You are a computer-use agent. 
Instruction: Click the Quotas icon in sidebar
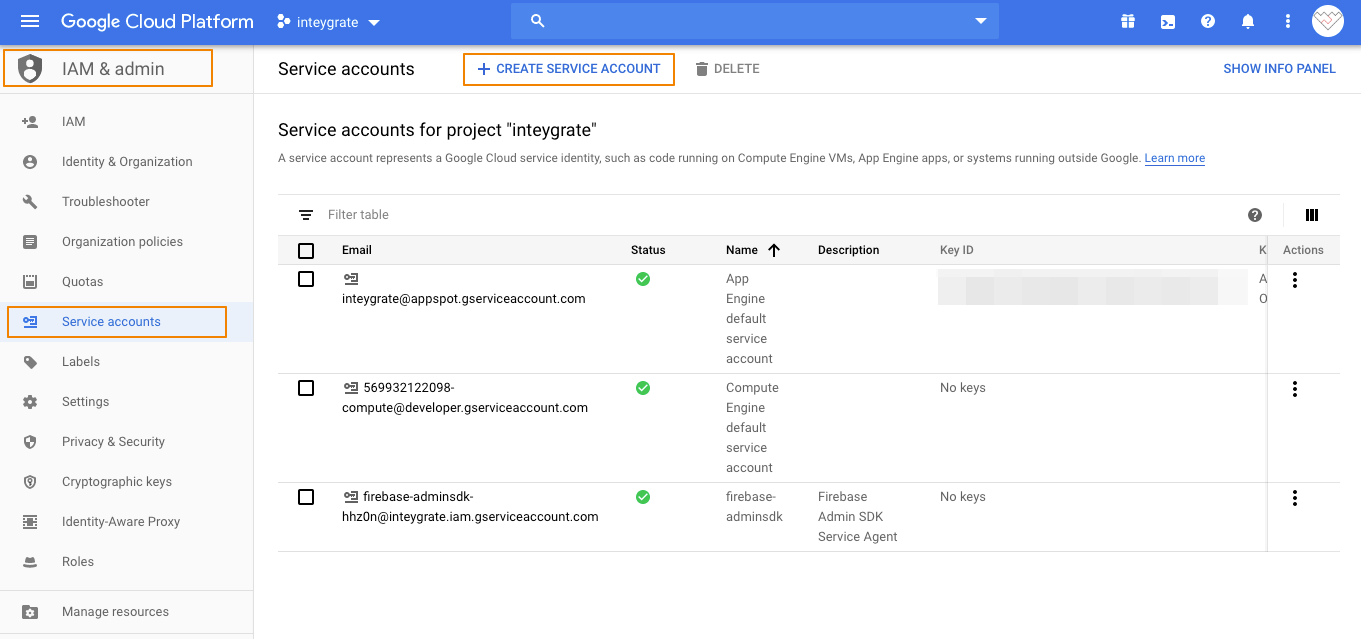30,281
